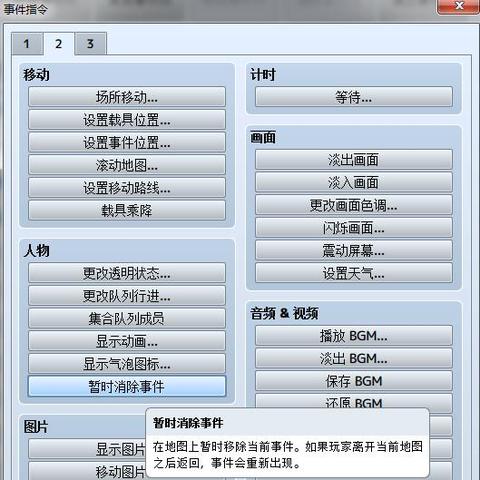Click the 保存 BGM button
This screenshot has width=480, height=480.
pos(354,381)
